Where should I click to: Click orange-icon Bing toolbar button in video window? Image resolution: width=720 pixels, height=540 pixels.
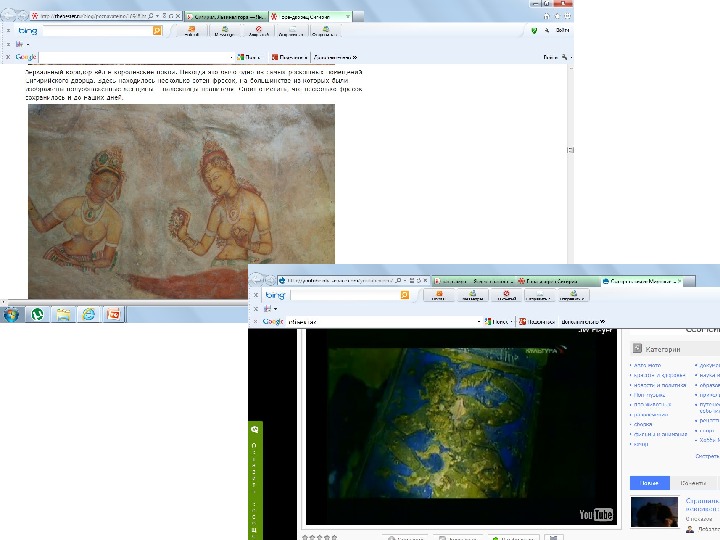[x=439, y=295]
